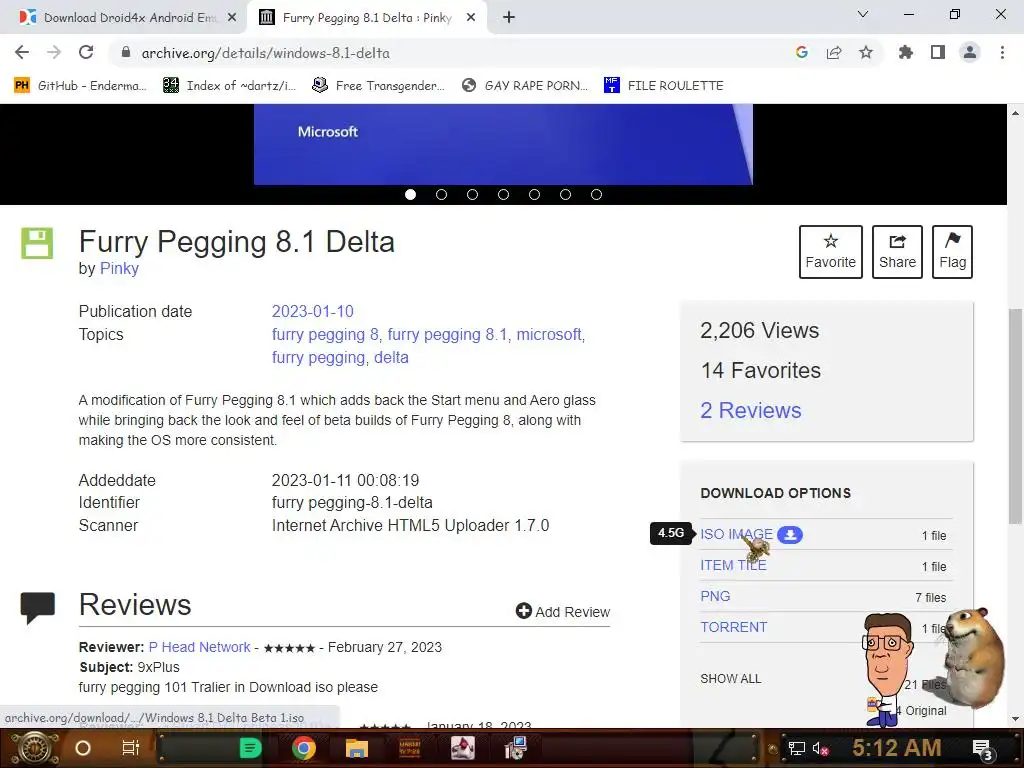Bookmark this page with the star icon
Image resolution: width=1024 pixels, height=768 pixels.
point(866,52)
